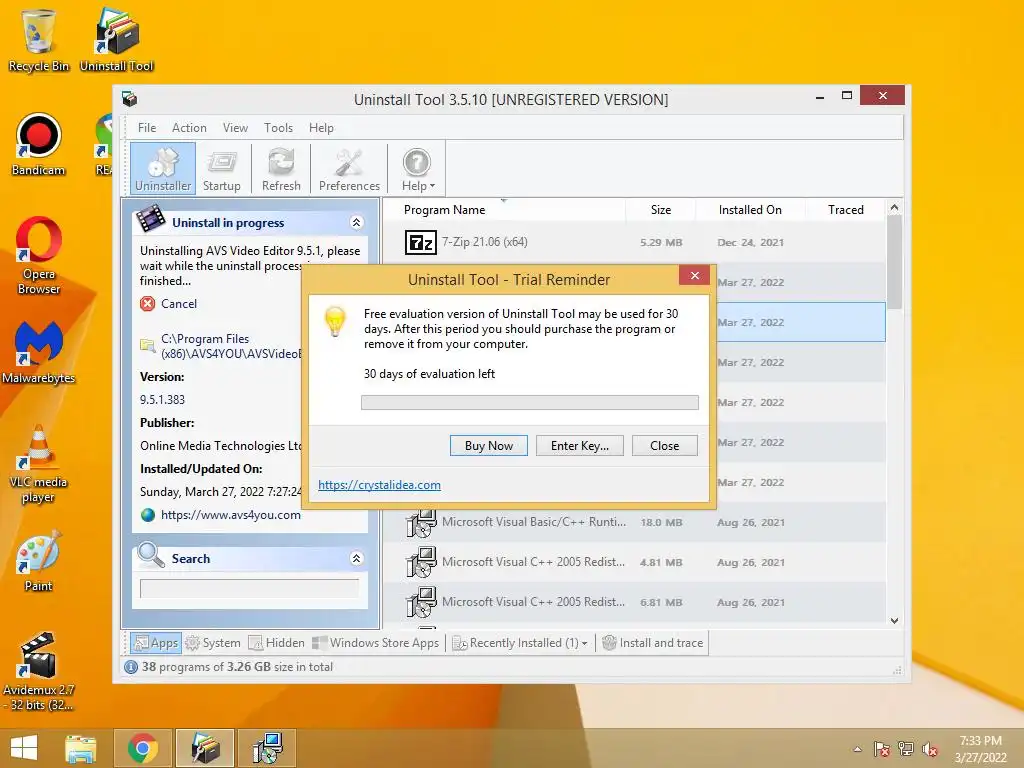The width and height of the screenshot is (1024, 768).
Task: Open the Action menu
Action: pos(189,128)
